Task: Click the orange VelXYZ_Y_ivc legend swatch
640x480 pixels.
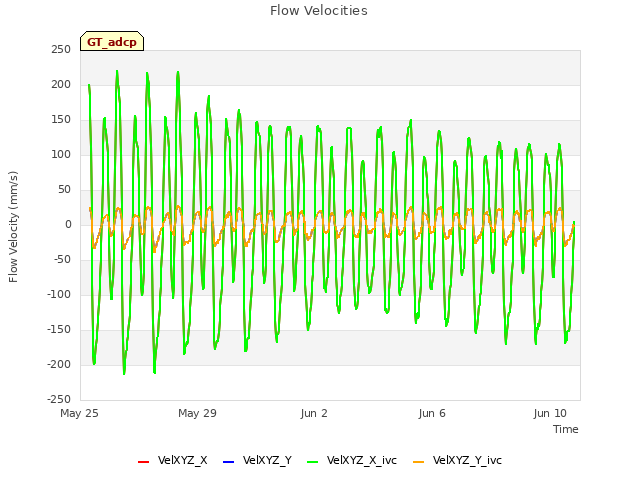Action: coord(418,462)
